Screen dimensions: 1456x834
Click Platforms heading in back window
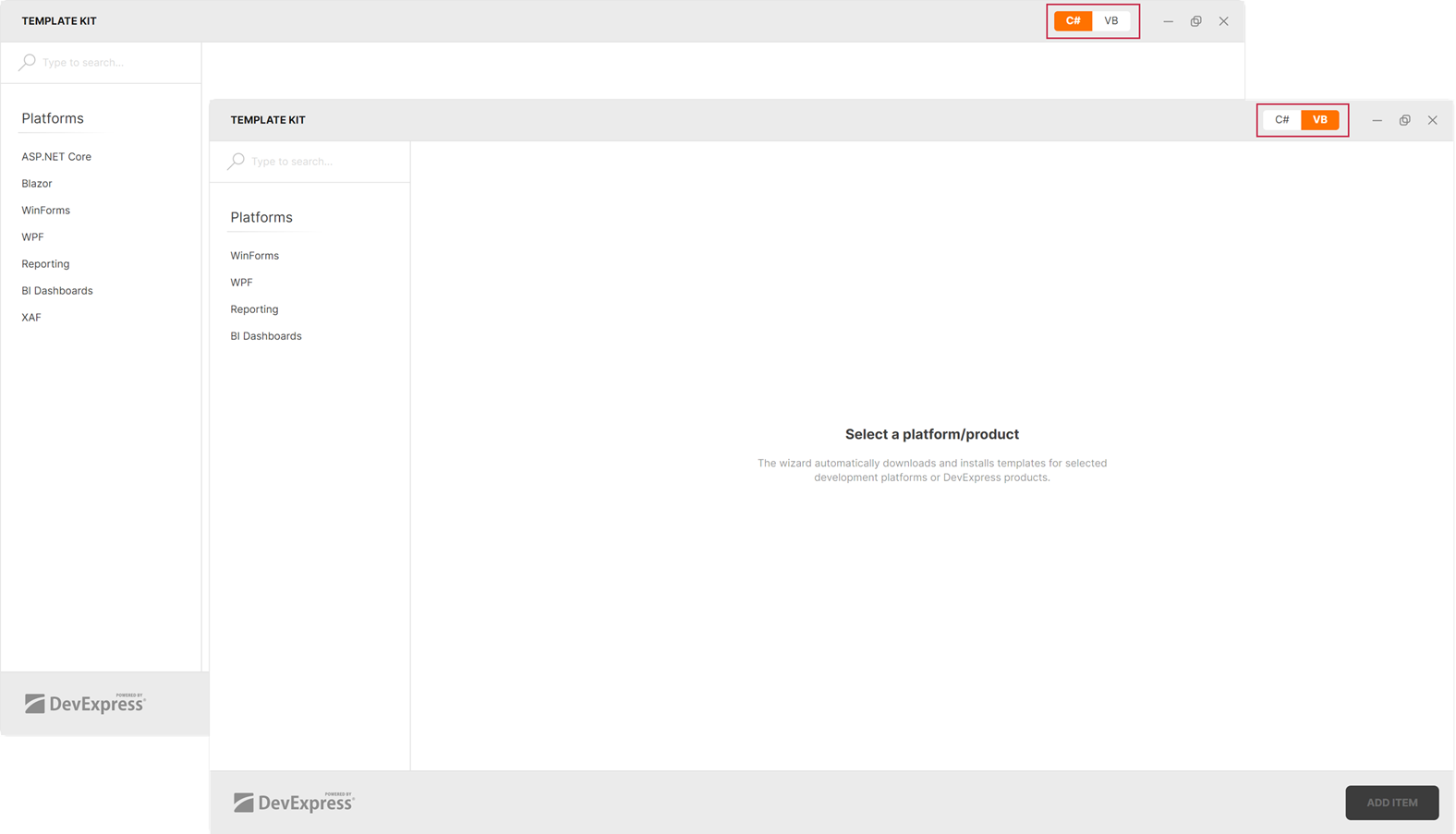click(53, 118)
